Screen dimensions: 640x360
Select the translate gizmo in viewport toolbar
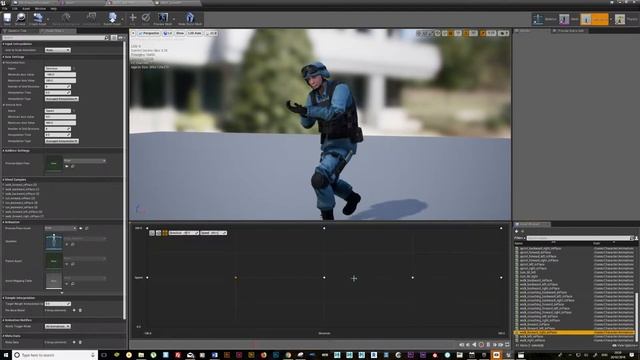pyautogui.click(x=419, y=33)
